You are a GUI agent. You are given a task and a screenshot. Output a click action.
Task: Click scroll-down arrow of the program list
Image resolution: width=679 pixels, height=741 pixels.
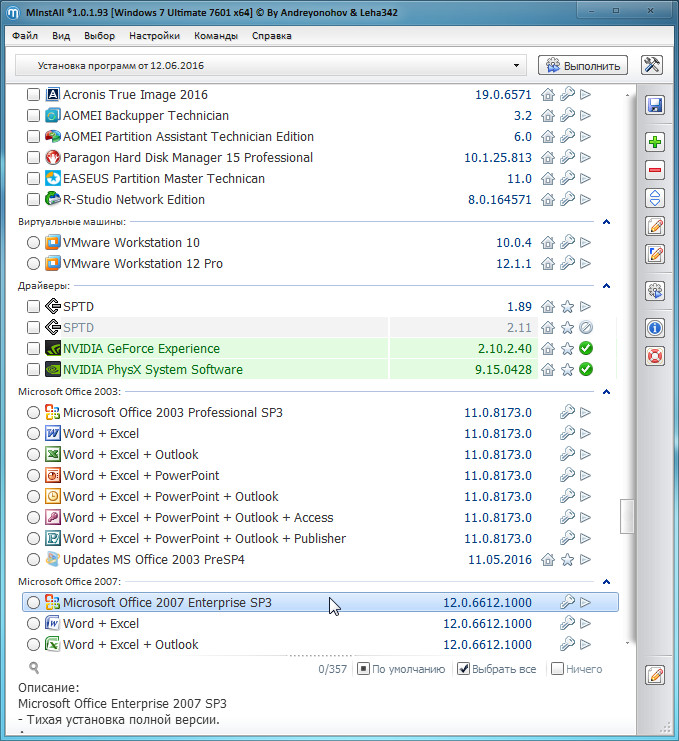[627, 643]
